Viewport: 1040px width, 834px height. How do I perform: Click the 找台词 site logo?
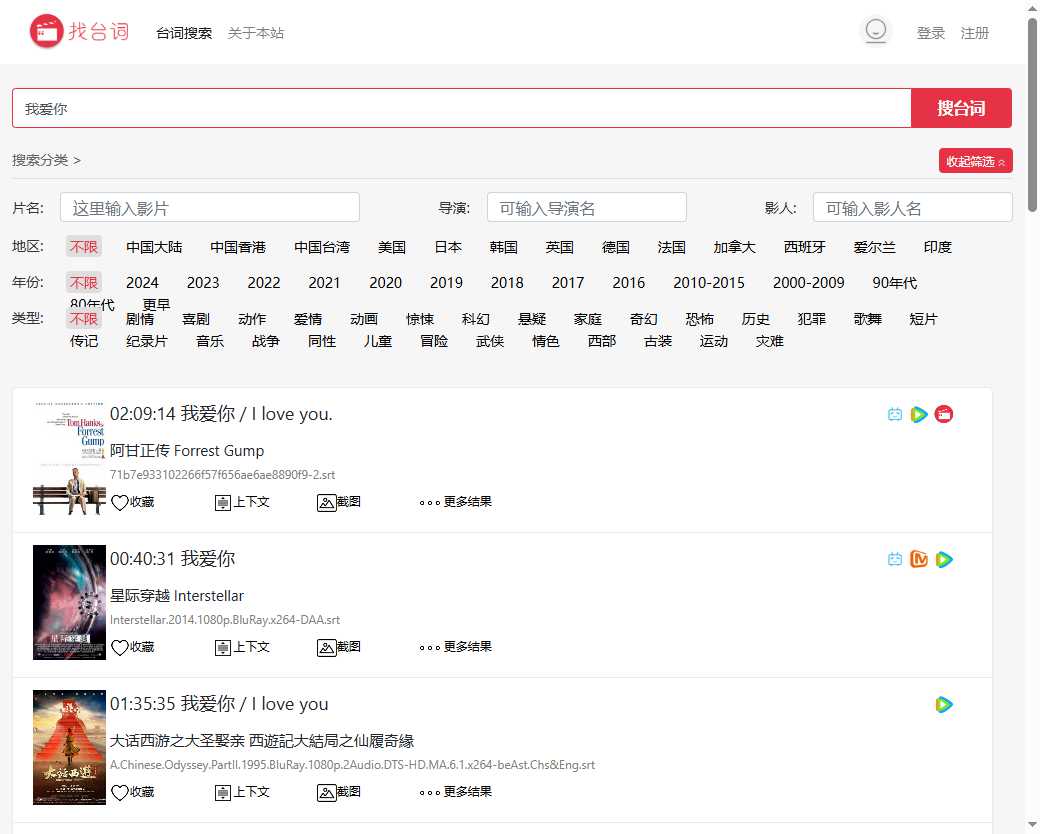tap(79, 30)
